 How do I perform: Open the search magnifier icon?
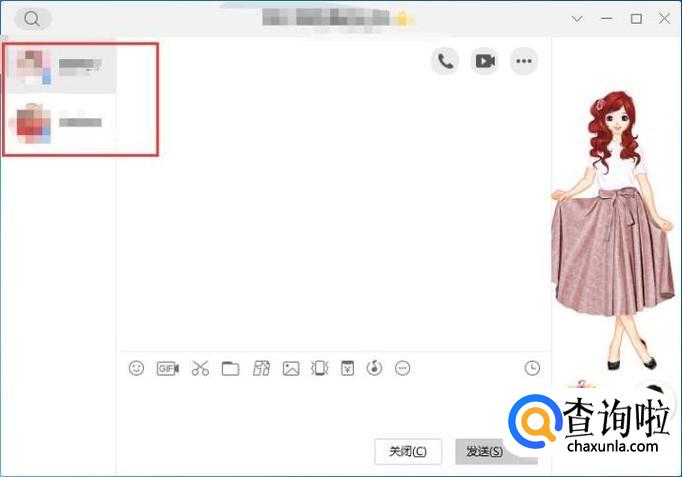(33, 19)
